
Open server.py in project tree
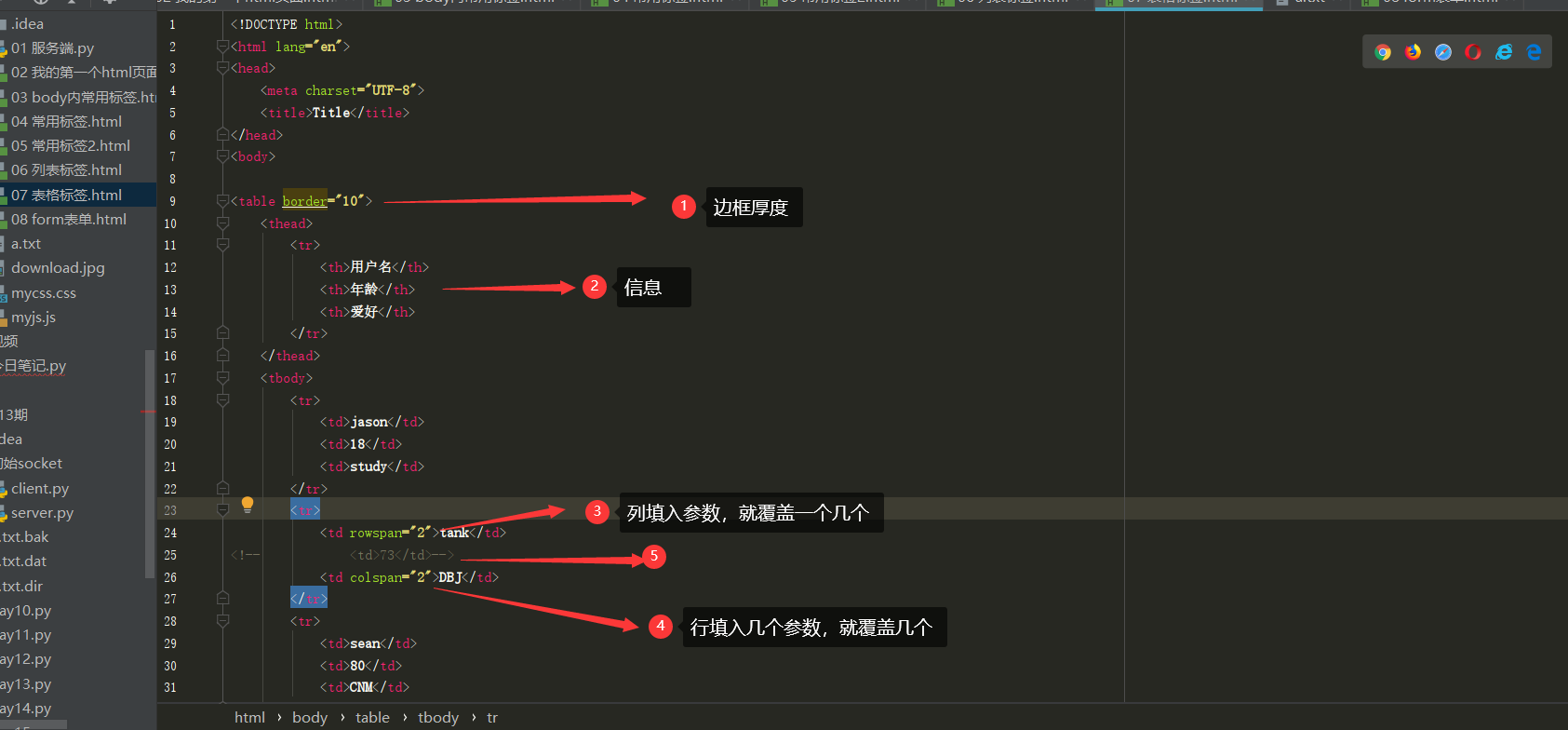coord(42,513)
